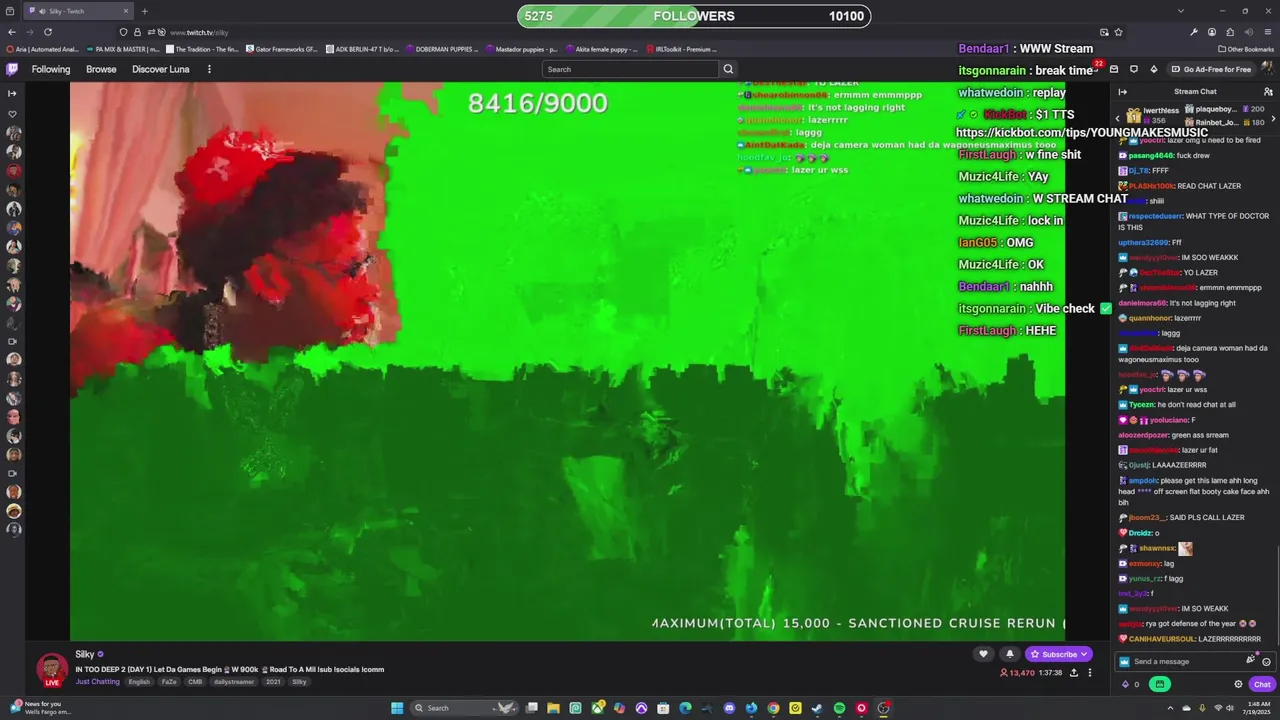This screenshot has height=720, width=1280.
Task: Click the shield tracking protection icon
Action: (123, 32)
